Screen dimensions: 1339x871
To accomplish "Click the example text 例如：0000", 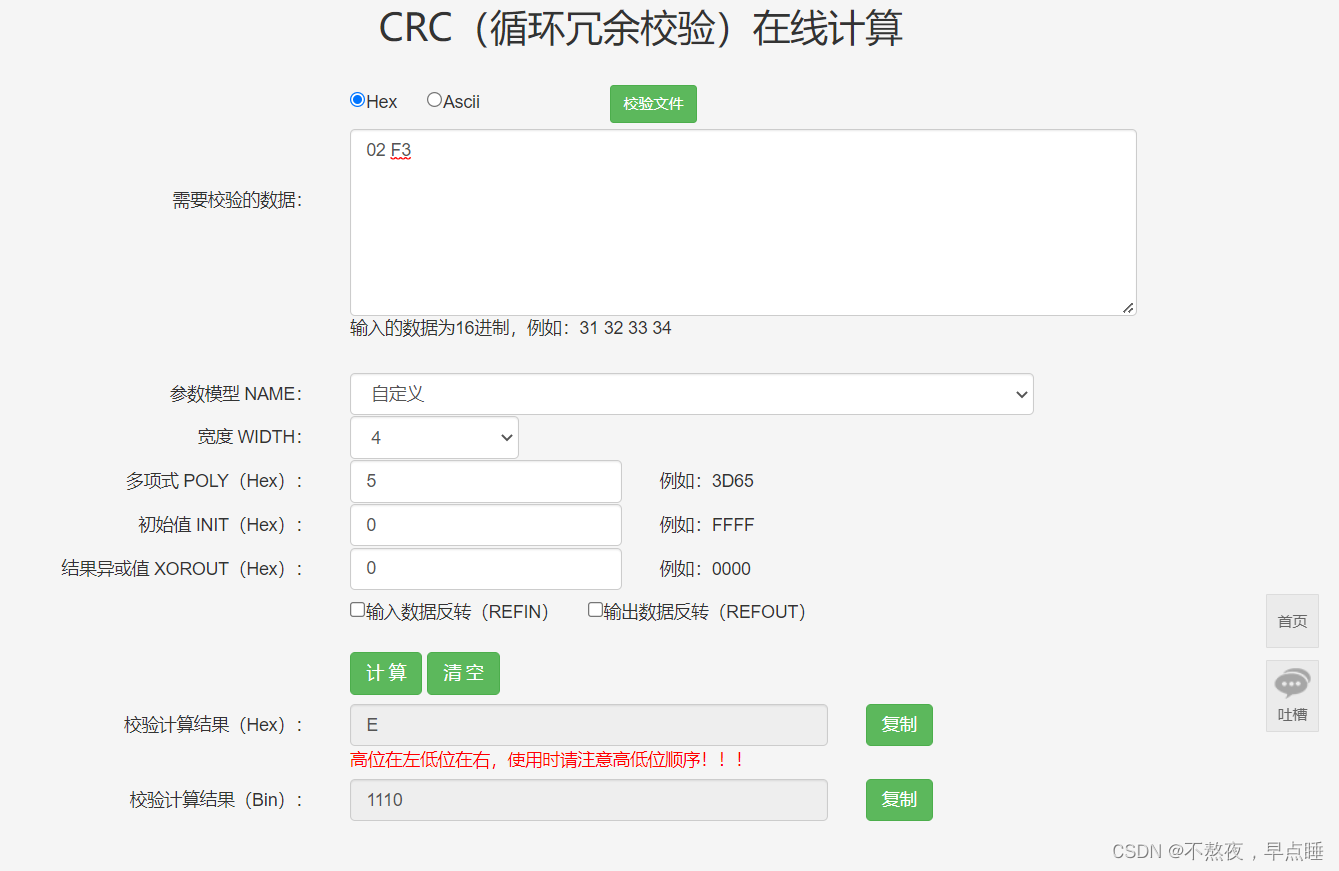I will tap(705, 569).
